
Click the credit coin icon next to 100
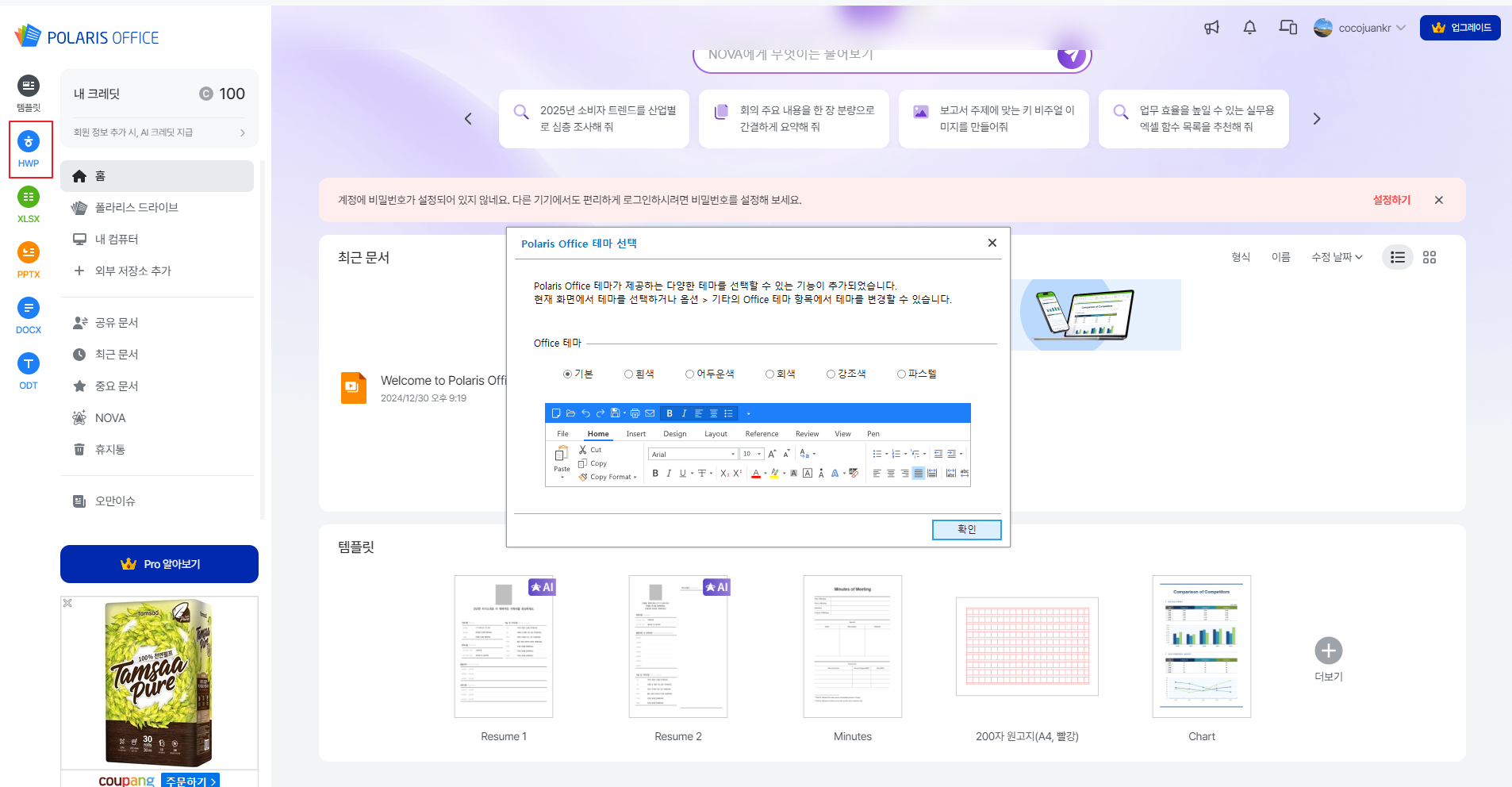click(206, 94)
